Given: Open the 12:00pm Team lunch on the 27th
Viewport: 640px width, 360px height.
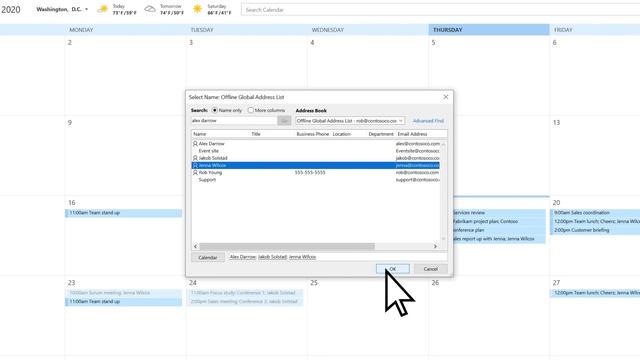Looking at the screenshot, I should (x=595, y=293).
